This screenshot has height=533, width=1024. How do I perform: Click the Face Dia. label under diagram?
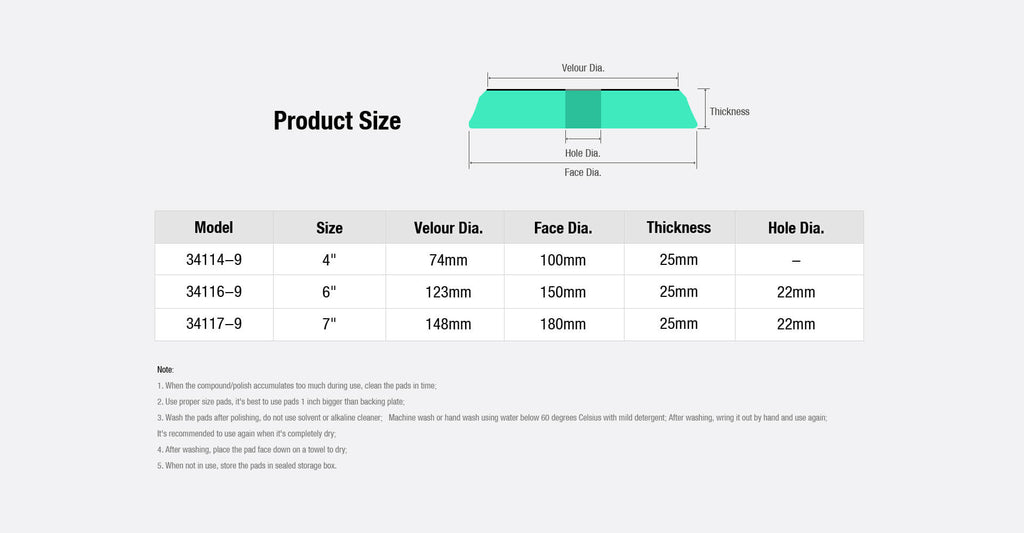click(x=583, y=172)
